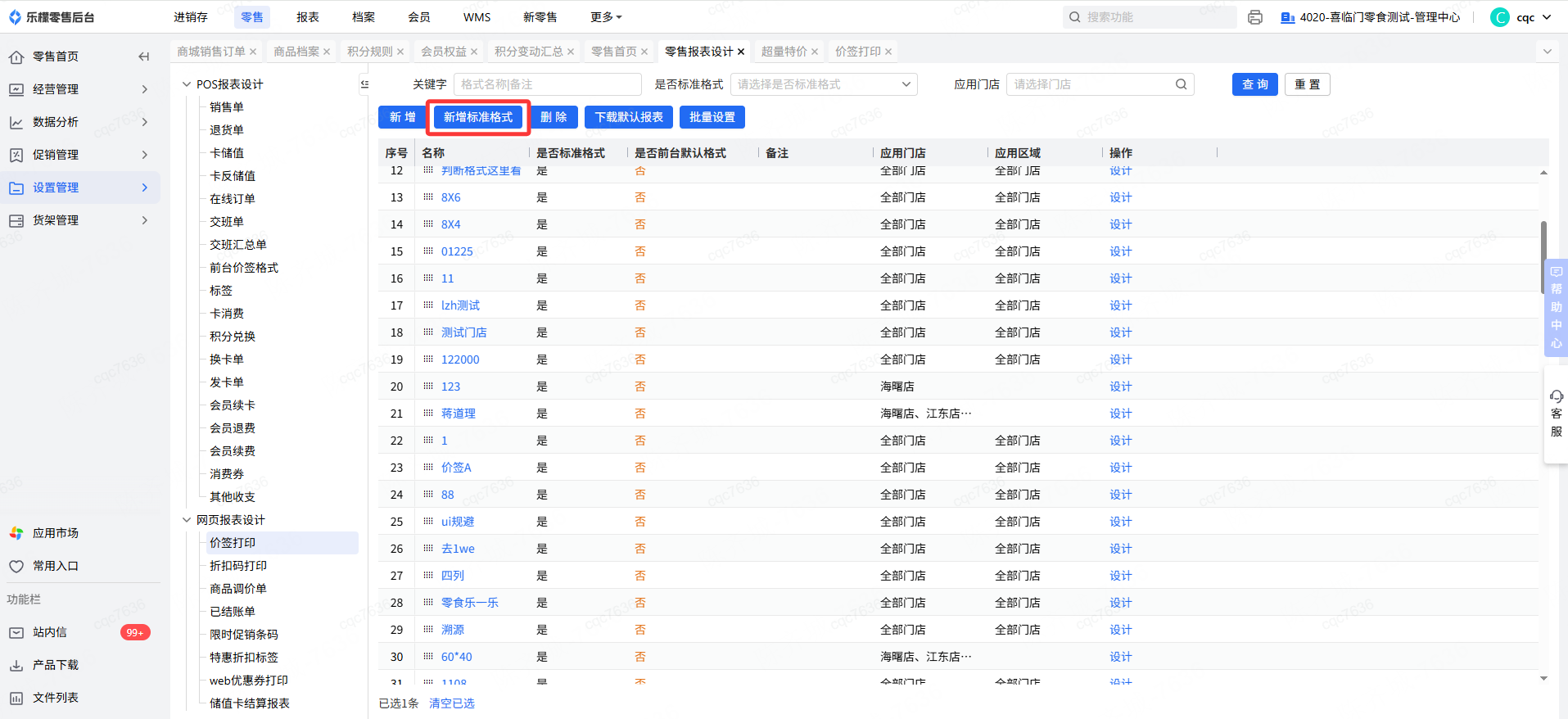
Task: Open 应用市场 in the sidebar
Action: click(x=56, y=533)
